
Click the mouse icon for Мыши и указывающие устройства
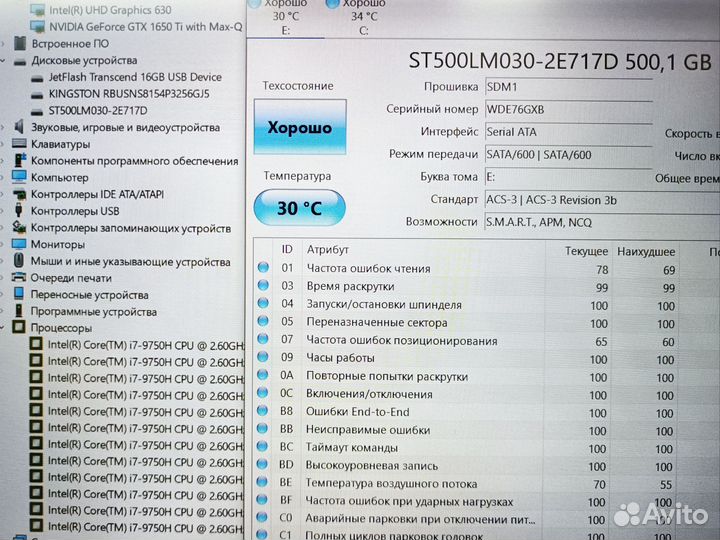pos(19,260)
